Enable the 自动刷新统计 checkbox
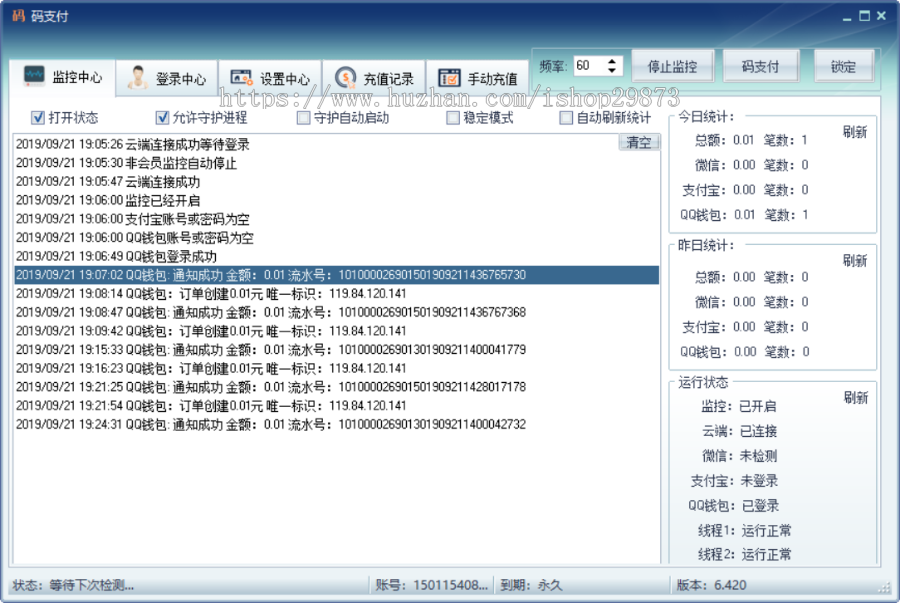900x603 pixels. coord(566,118)
